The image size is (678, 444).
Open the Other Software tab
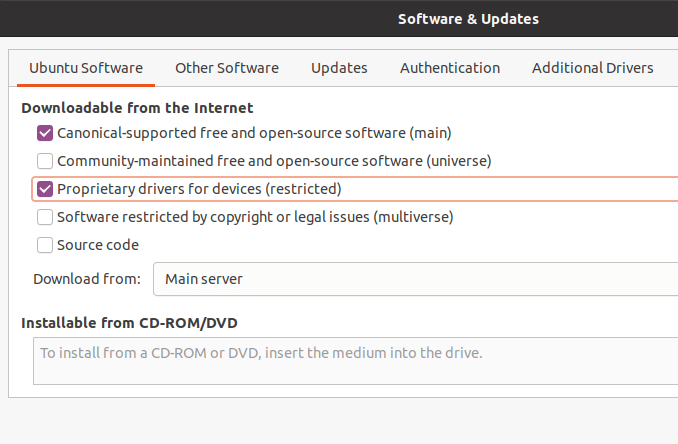[227, 68]
